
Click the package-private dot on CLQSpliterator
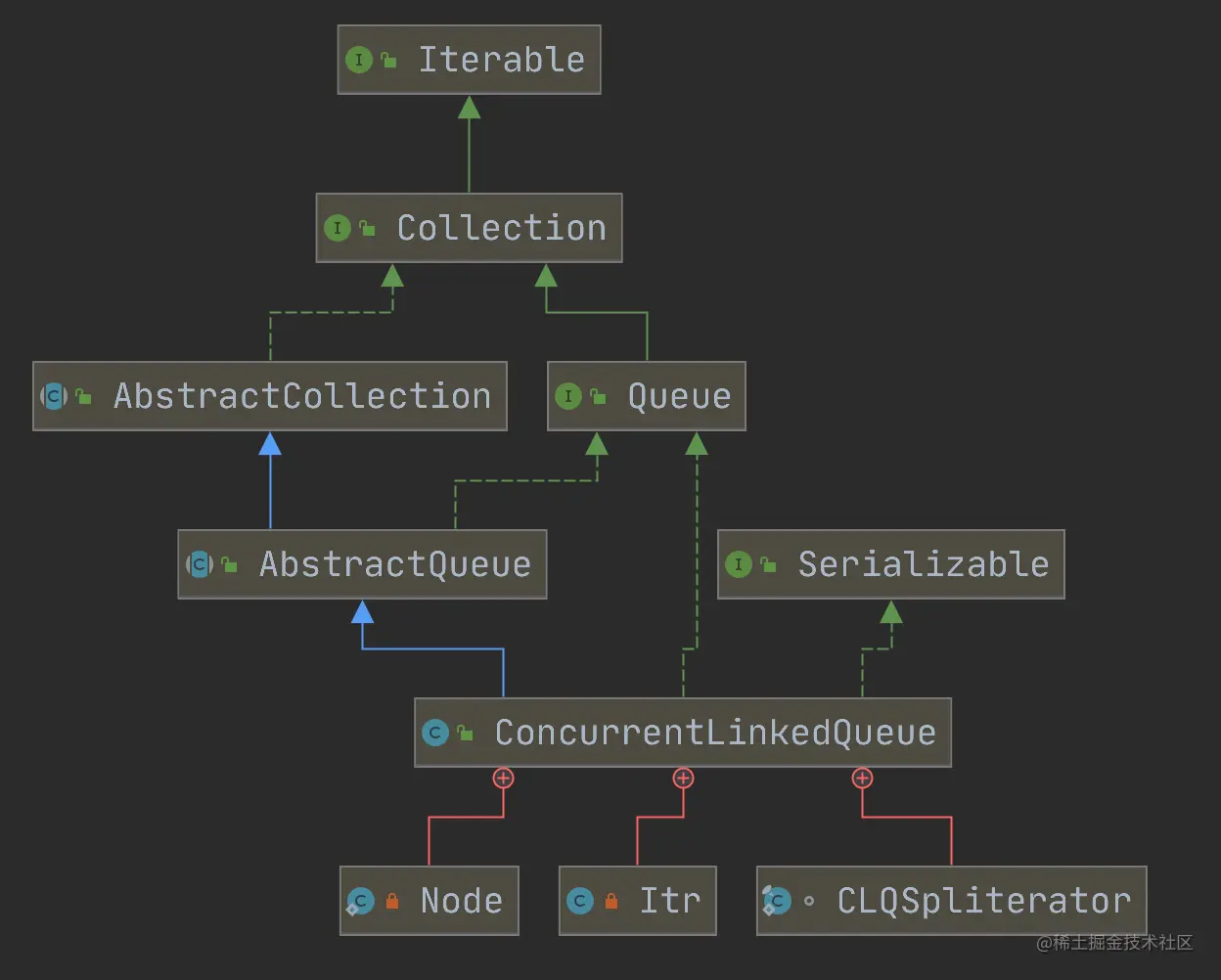(809, 901)
